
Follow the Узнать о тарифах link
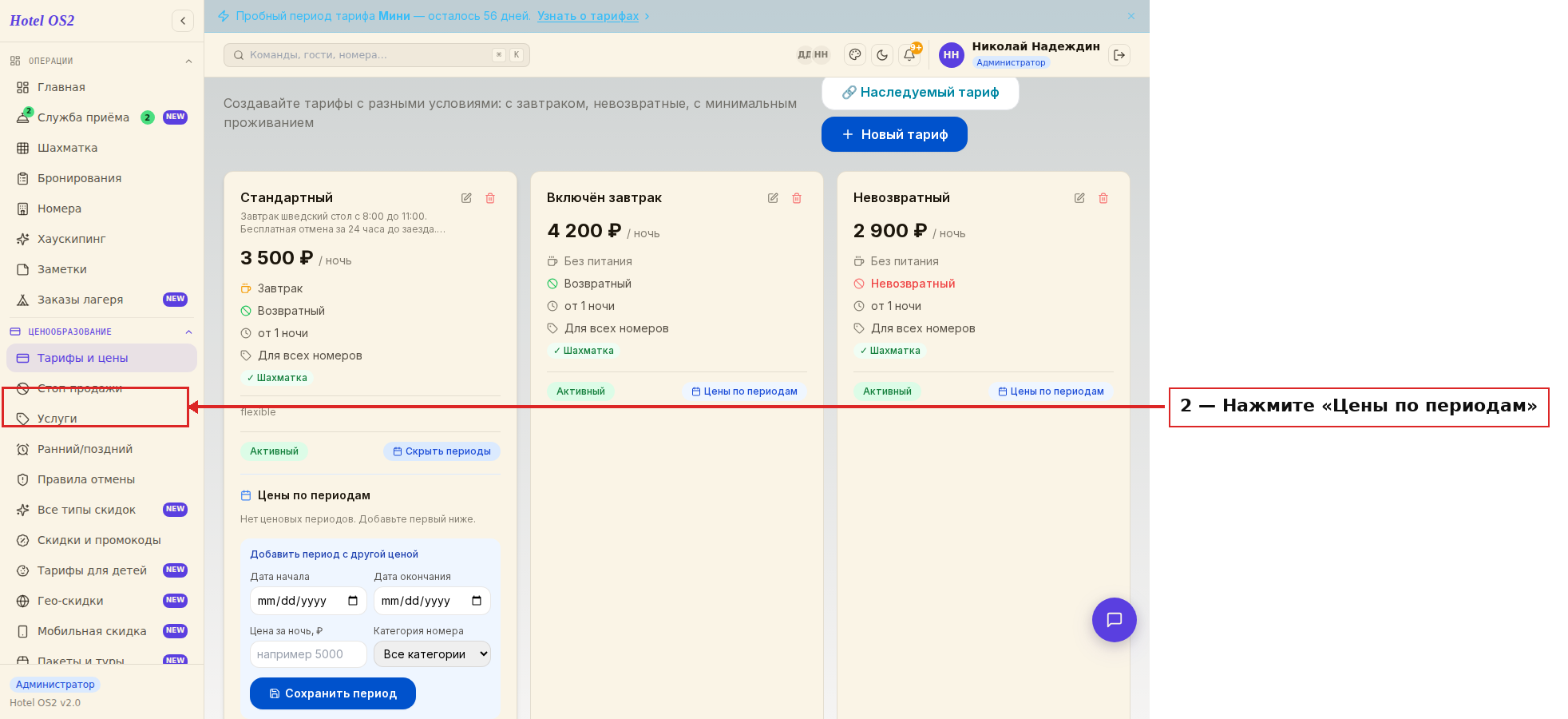pyautogui.click(x=588, y=16)
